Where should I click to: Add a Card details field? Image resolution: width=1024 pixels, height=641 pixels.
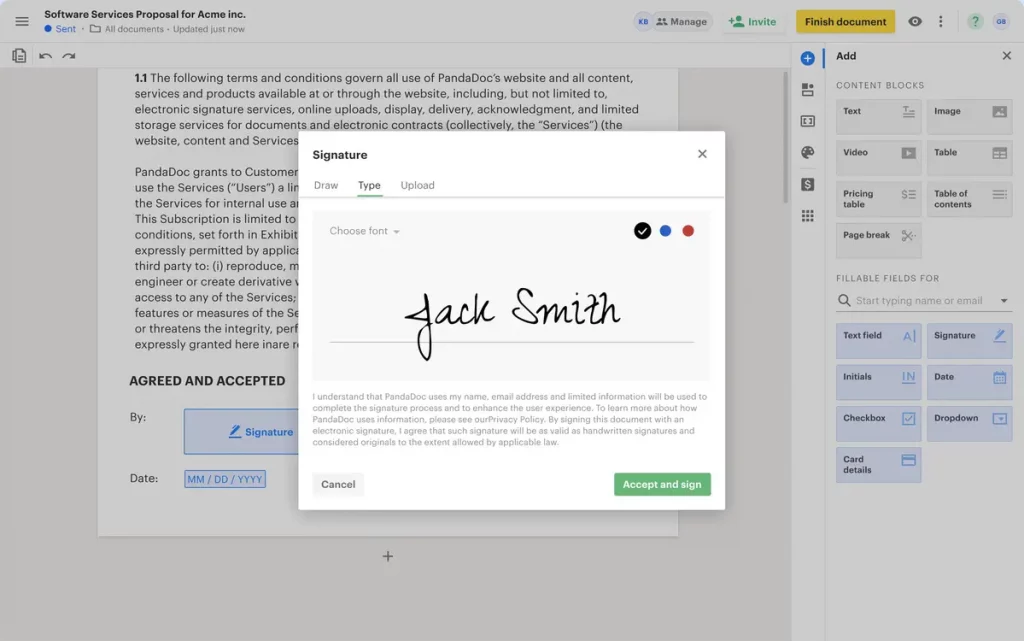(x=878, y=465)
